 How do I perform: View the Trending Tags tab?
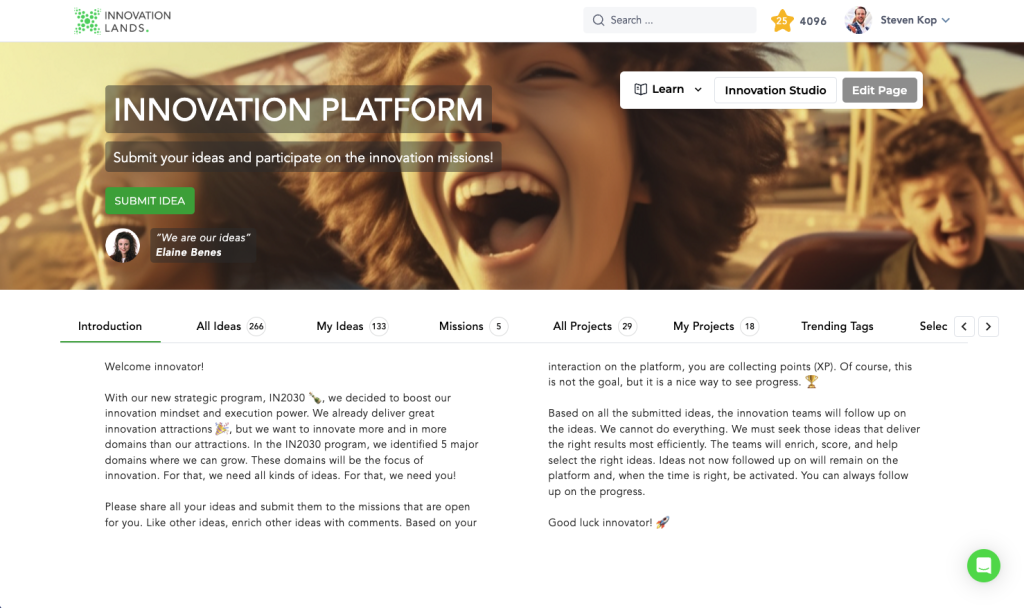(x=836, y=326)
